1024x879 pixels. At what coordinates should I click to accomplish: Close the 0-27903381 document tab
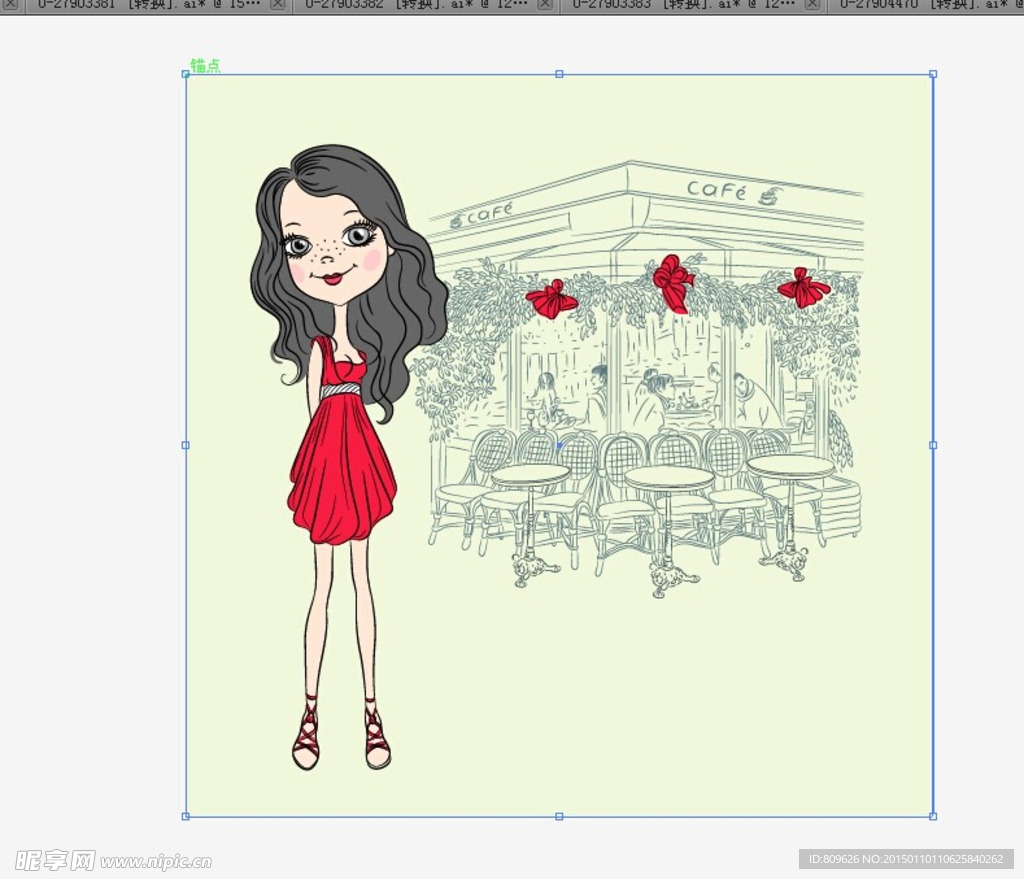[x=278, y=5]
